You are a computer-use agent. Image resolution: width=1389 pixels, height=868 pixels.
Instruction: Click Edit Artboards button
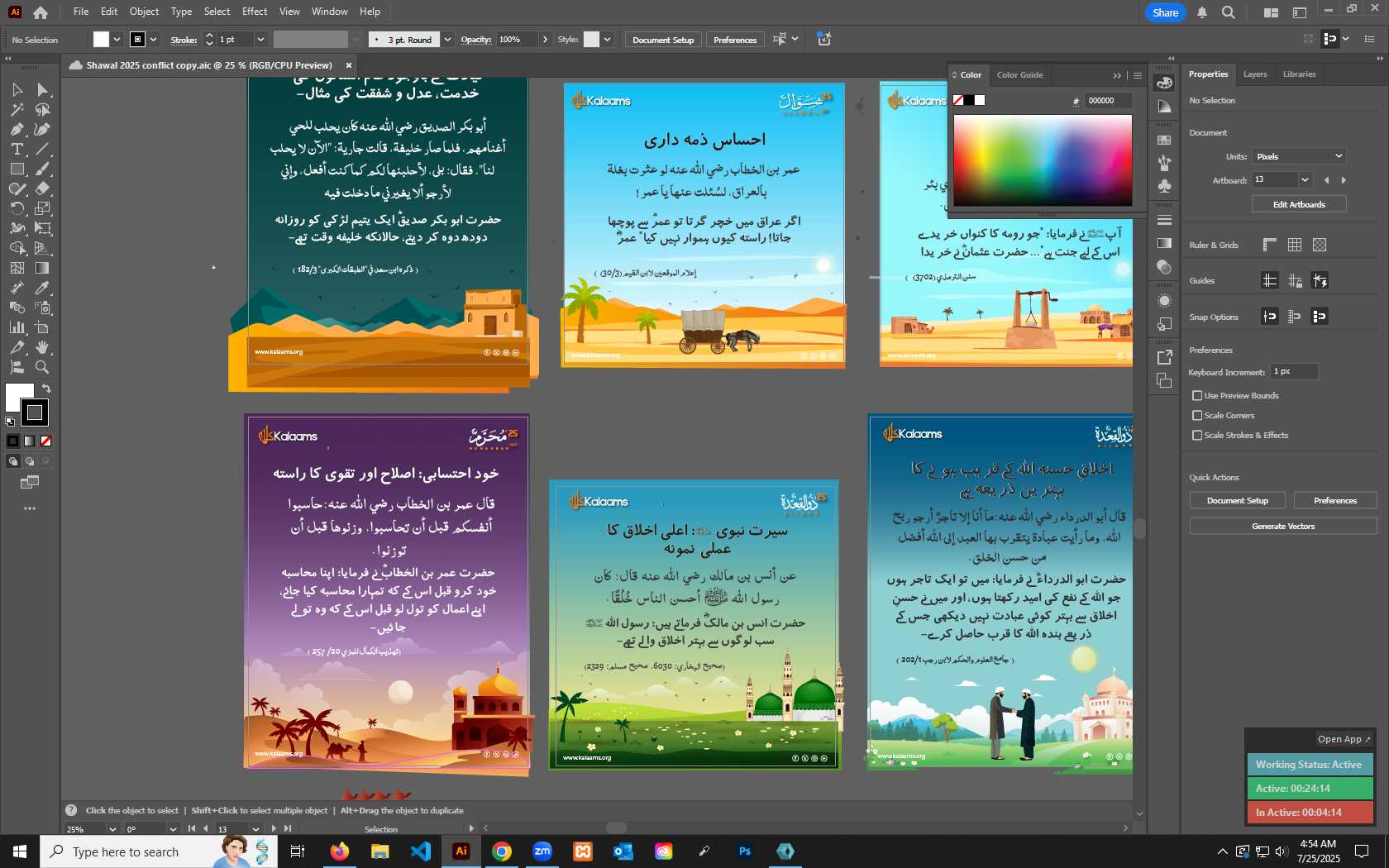click(x=1299, y=204)
